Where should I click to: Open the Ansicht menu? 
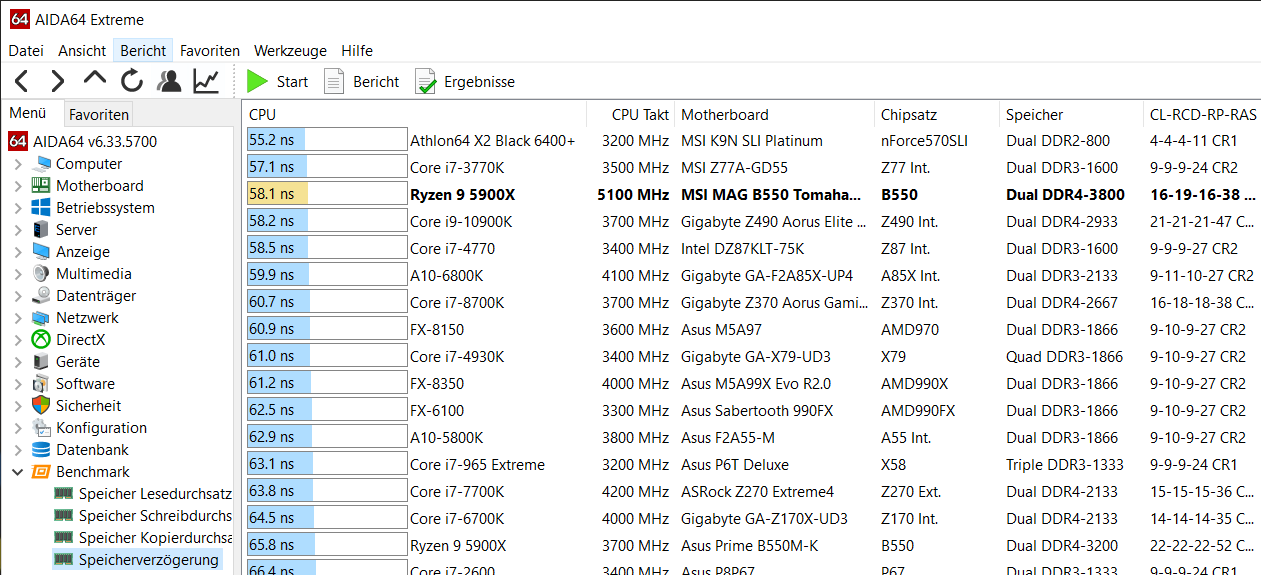pyautogui.click(x=82, y=50)
